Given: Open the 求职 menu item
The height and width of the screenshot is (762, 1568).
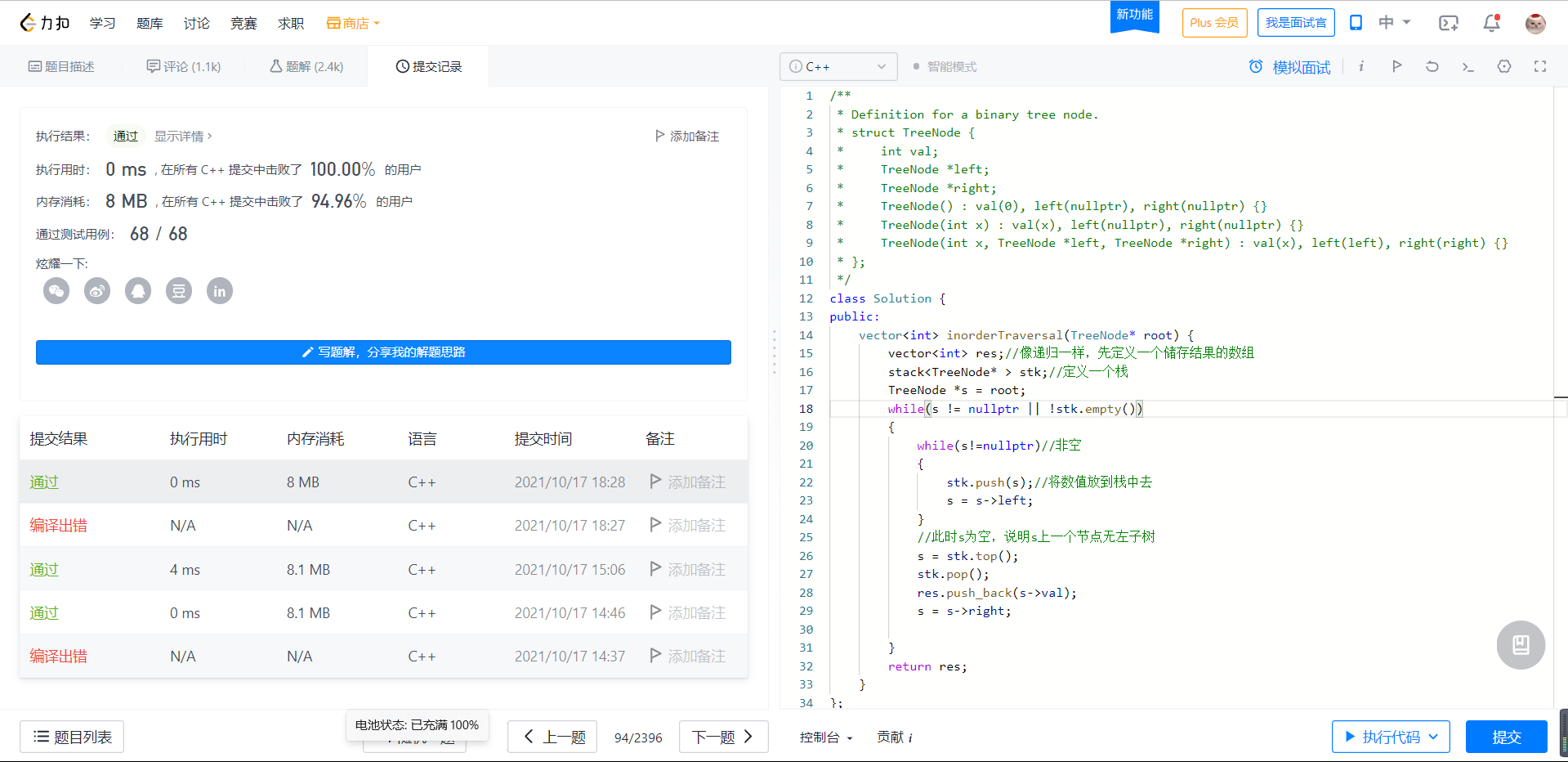Looking at the screenshot, I should pyautogui.click(x=291, y=23).
